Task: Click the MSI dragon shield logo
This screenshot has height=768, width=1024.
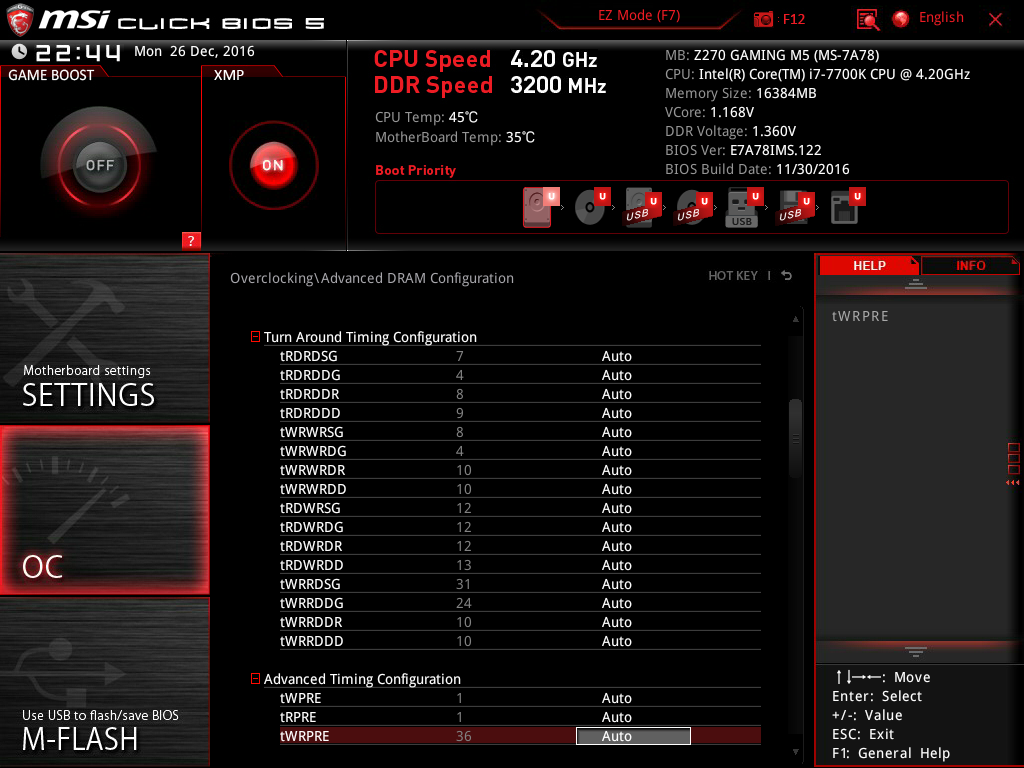Action: tap(20, 20)
